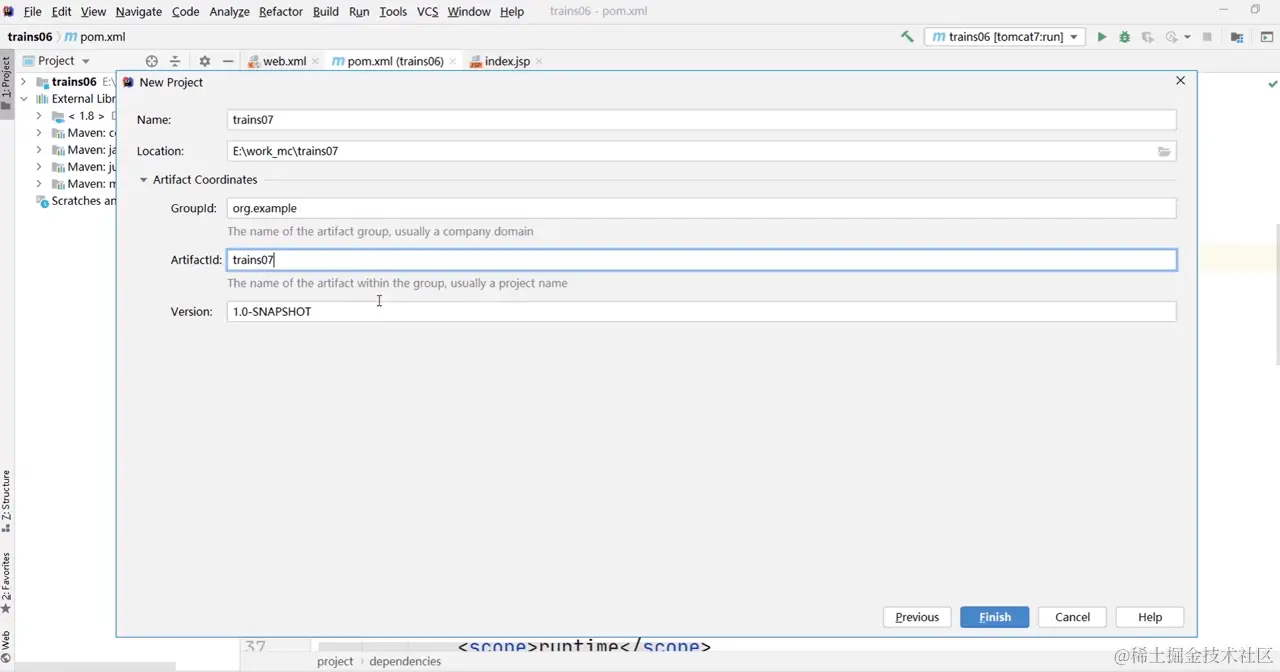1280x672 pixels.
Task: Click the Cancel button
Action: tap(1072, 617)
